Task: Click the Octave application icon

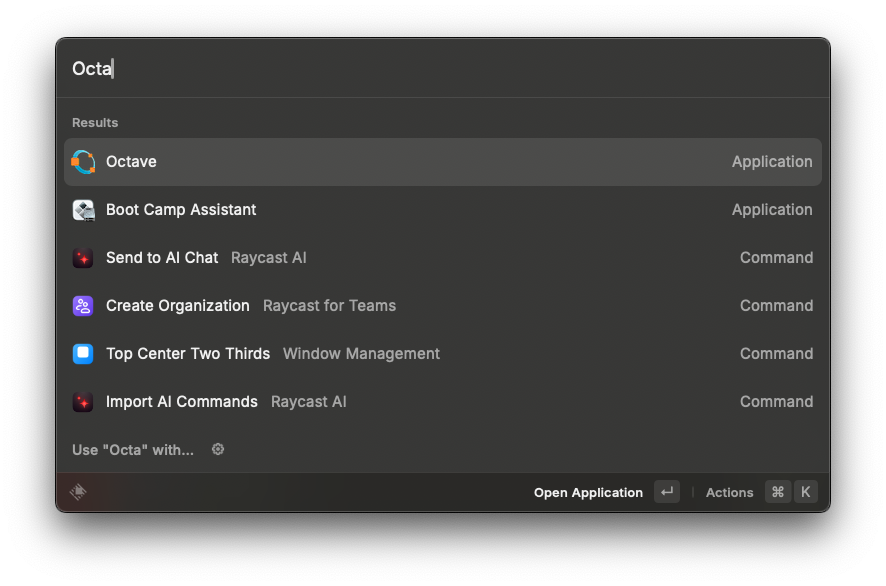Action: click(83, 162)
